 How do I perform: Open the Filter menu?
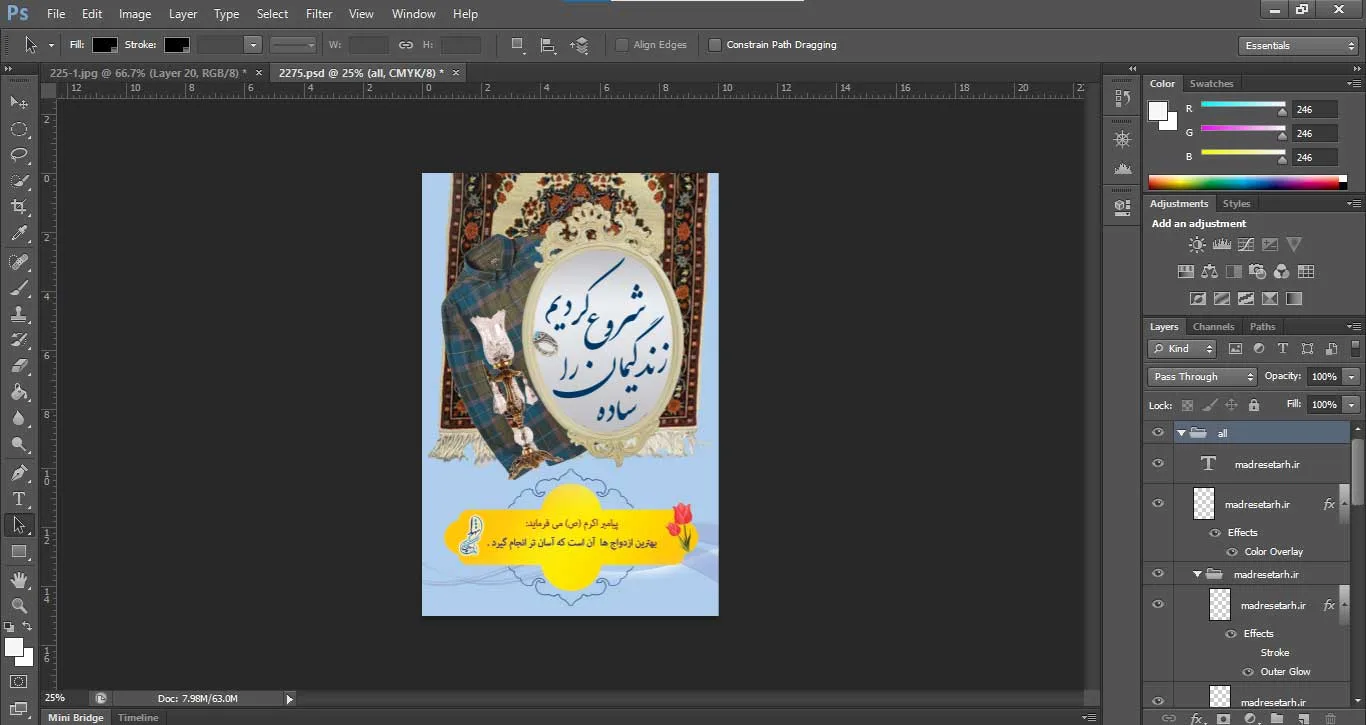[x=319, y=14]
